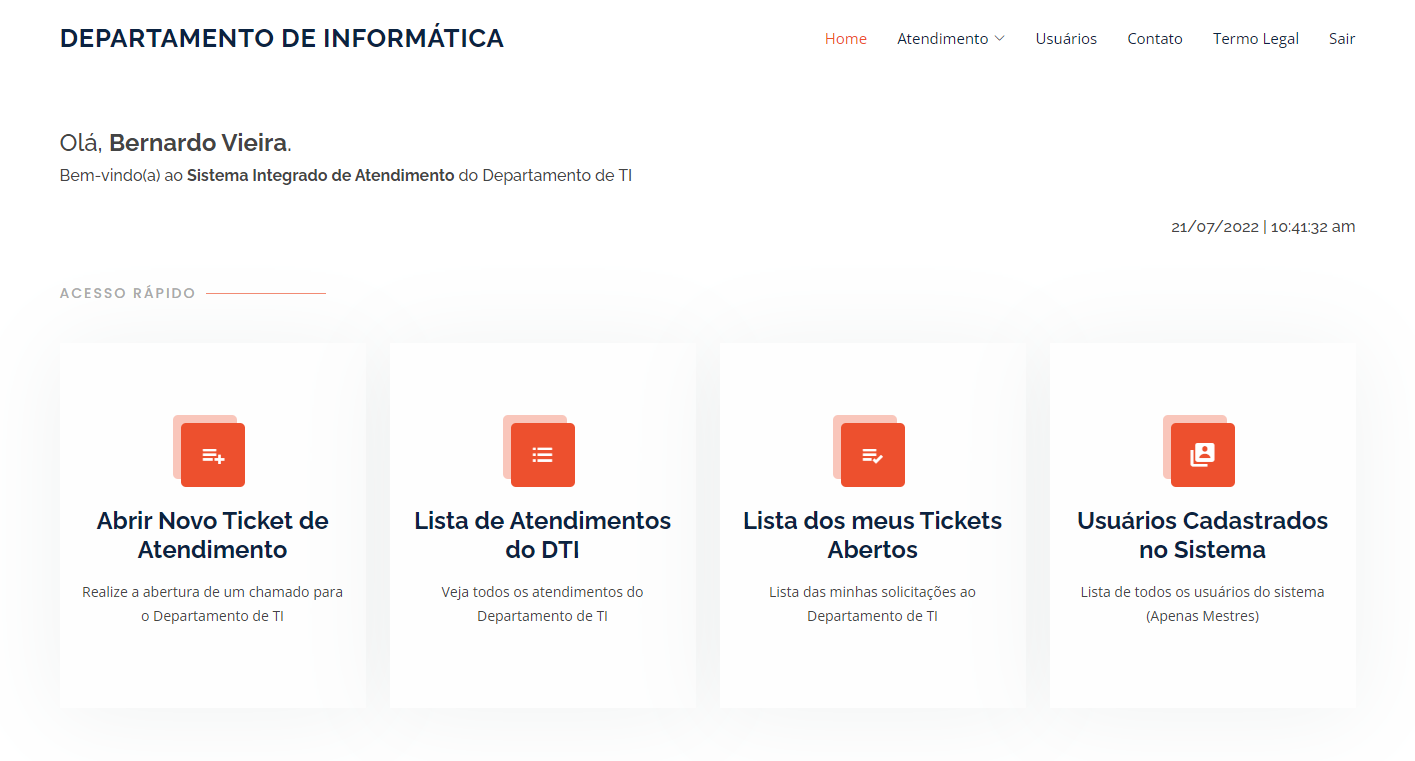Open the Lista dos meus Tickets Abertos heading

click(x=873, y=535)
